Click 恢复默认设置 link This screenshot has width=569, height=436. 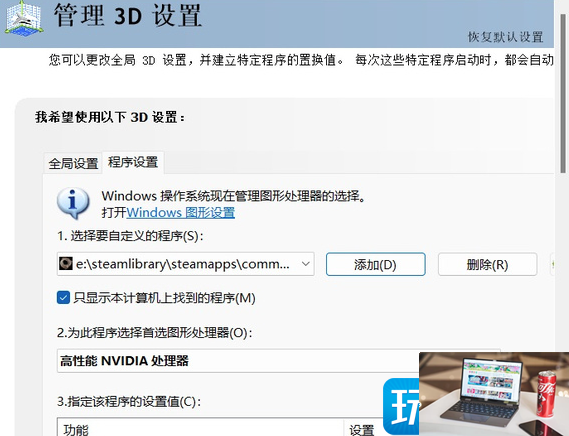pyautogui.click(x=505, y=37)
